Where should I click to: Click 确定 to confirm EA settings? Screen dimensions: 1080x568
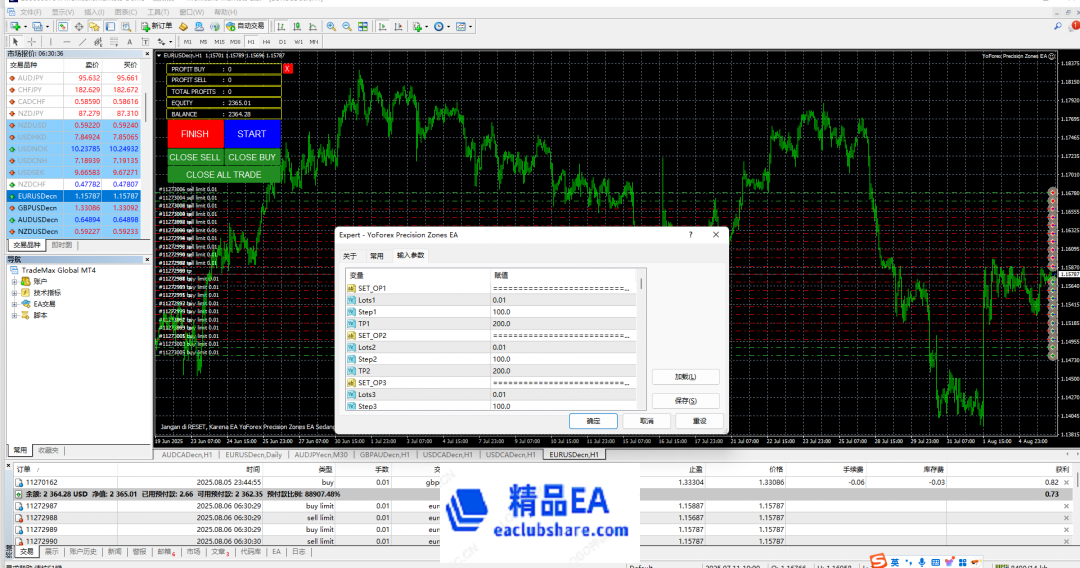593,421
